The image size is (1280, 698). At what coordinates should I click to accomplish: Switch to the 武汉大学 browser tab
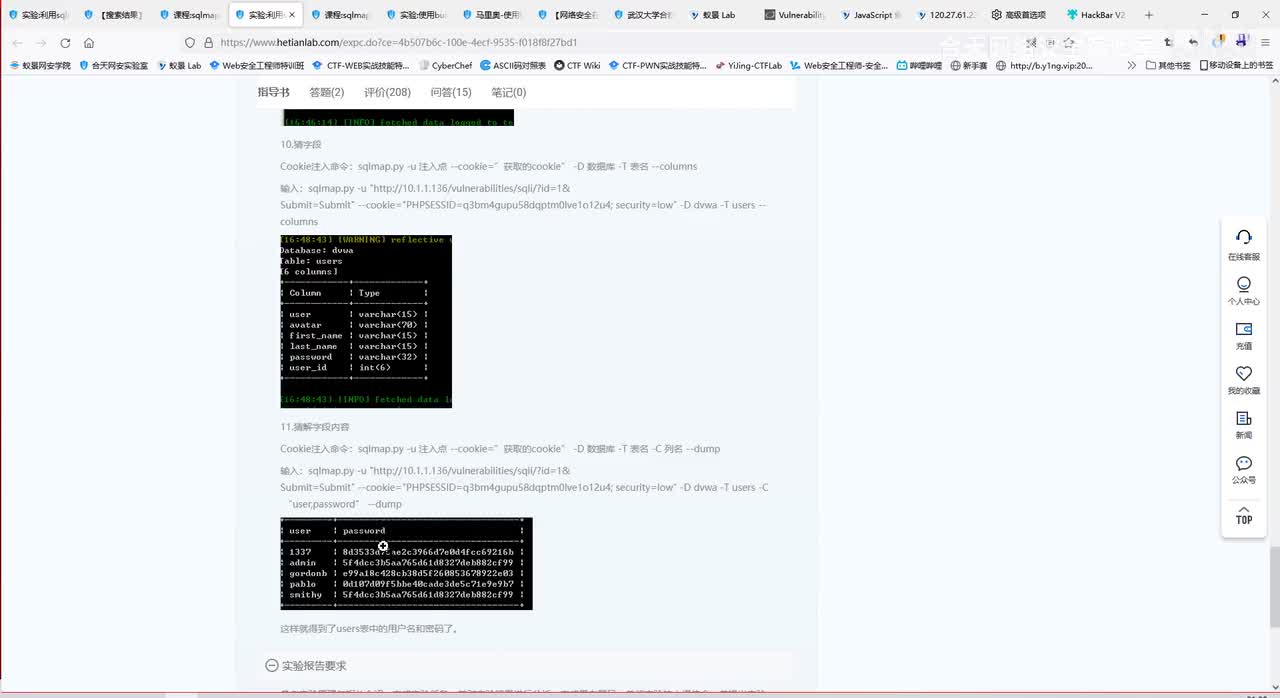645,15
